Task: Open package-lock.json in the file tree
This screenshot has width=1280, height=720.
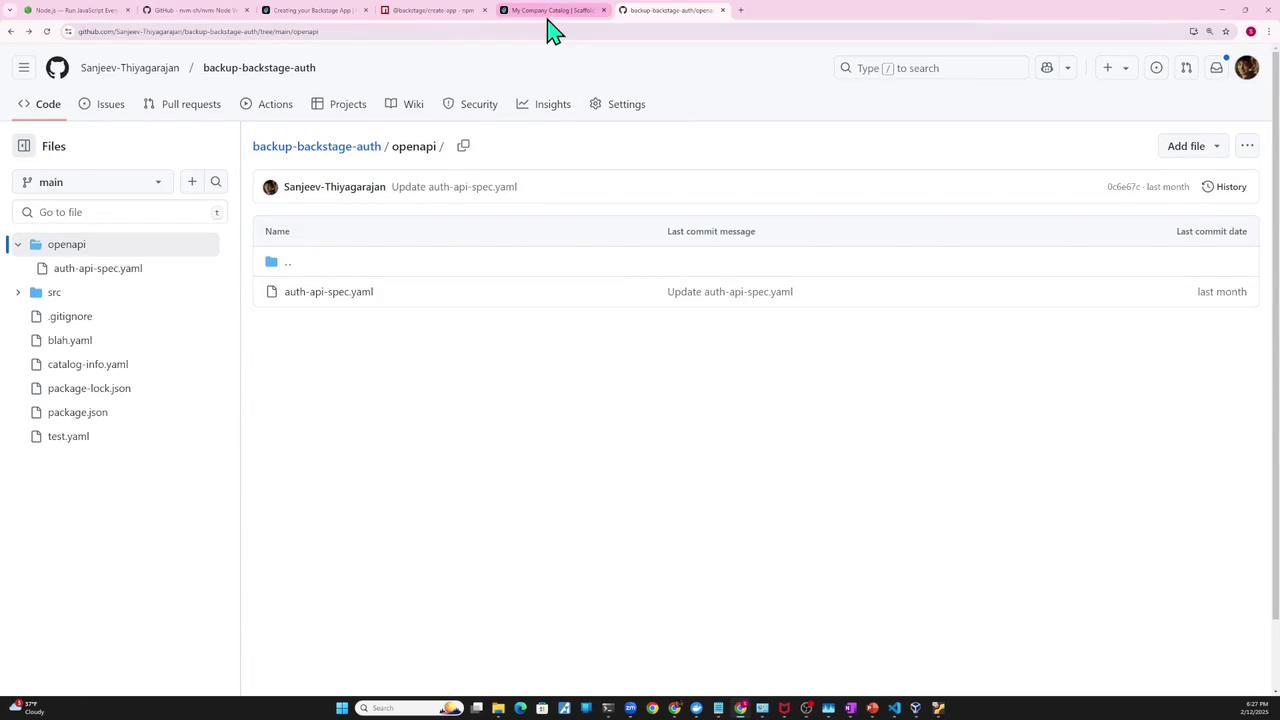Action: pyautogui.click(x=89, y=388)
